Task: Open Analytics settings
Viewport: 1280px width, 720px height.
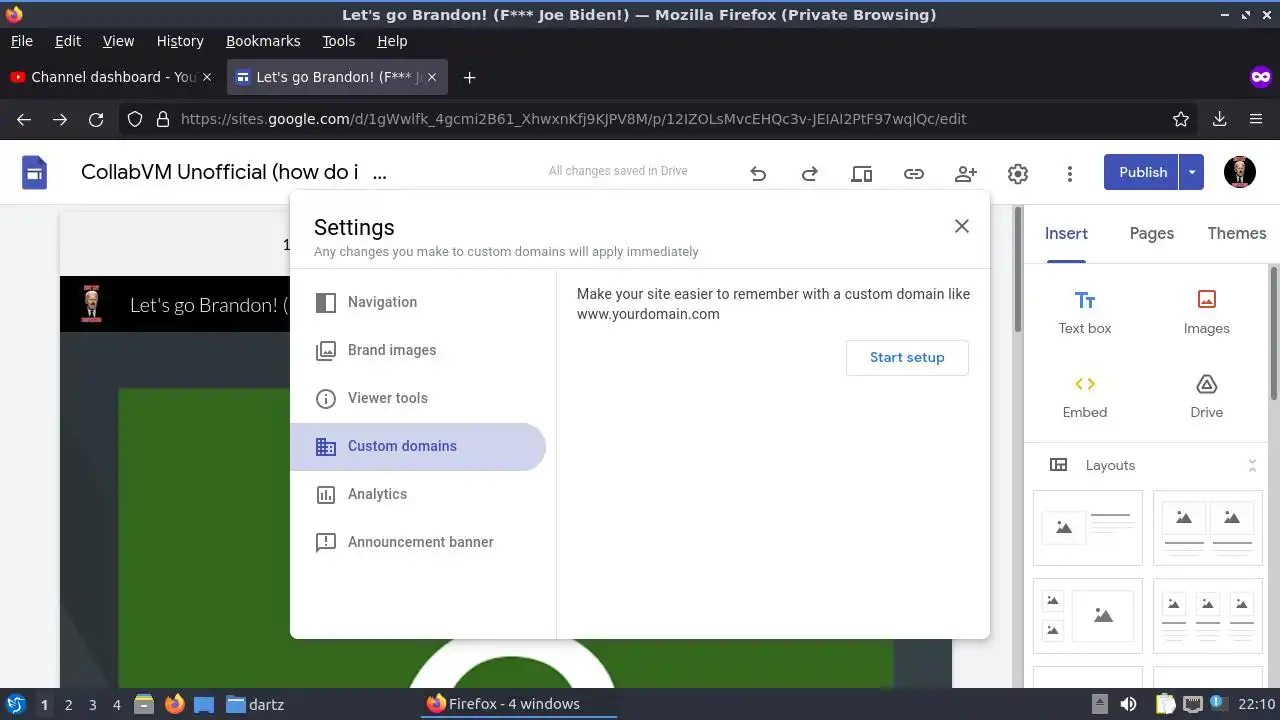Action: [x=418, y=494]
